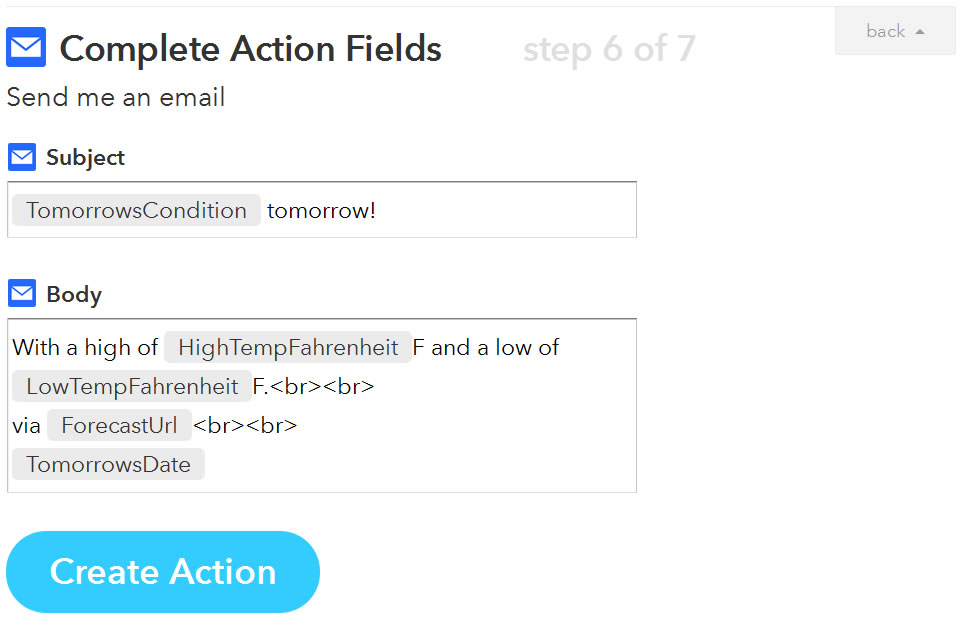Click the Body label text
The height and width of the screenshot is (620, 961).
click(x=74, y=295)
